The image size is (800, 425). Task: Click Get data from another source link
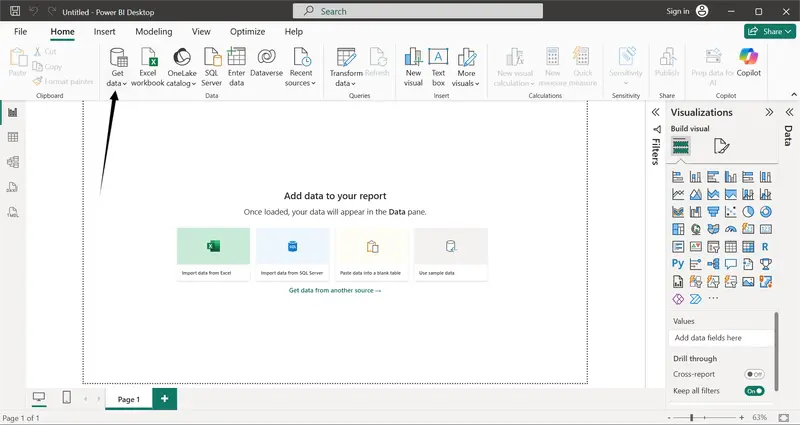point(335,290)
